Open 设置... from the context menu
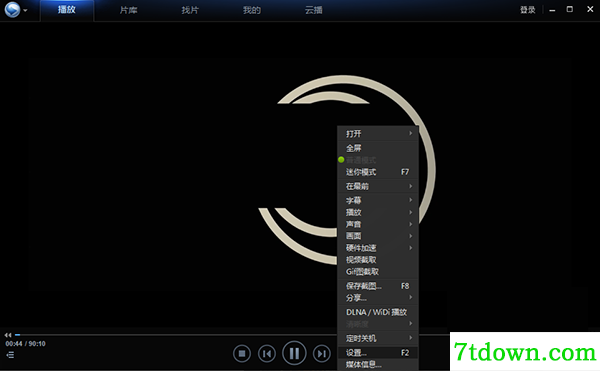 coord(378,353)
